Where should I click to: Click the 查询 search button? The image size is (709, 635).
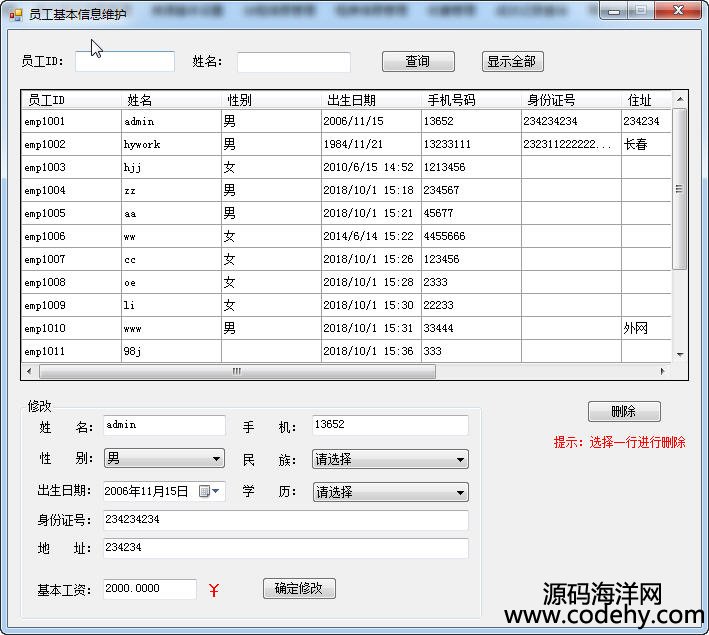pos(418,61)
